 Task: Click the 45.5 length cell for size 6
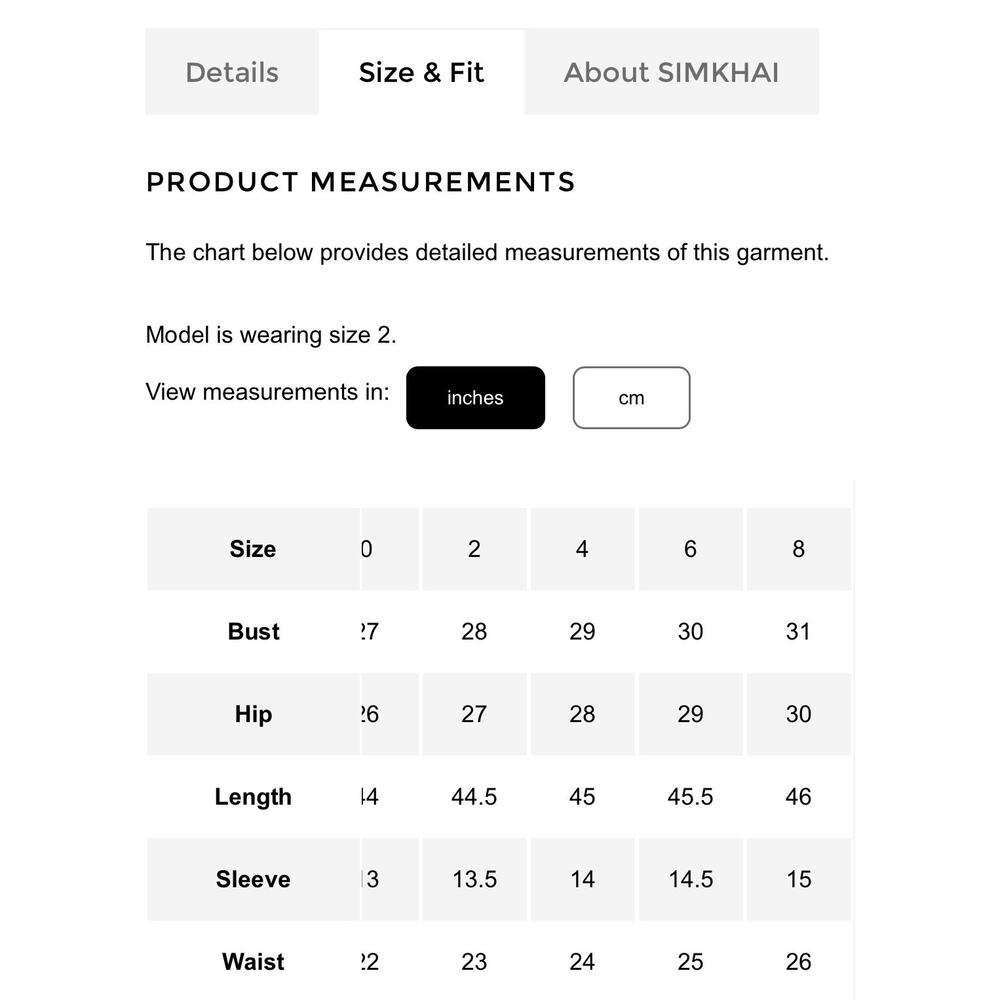point(690,797)
